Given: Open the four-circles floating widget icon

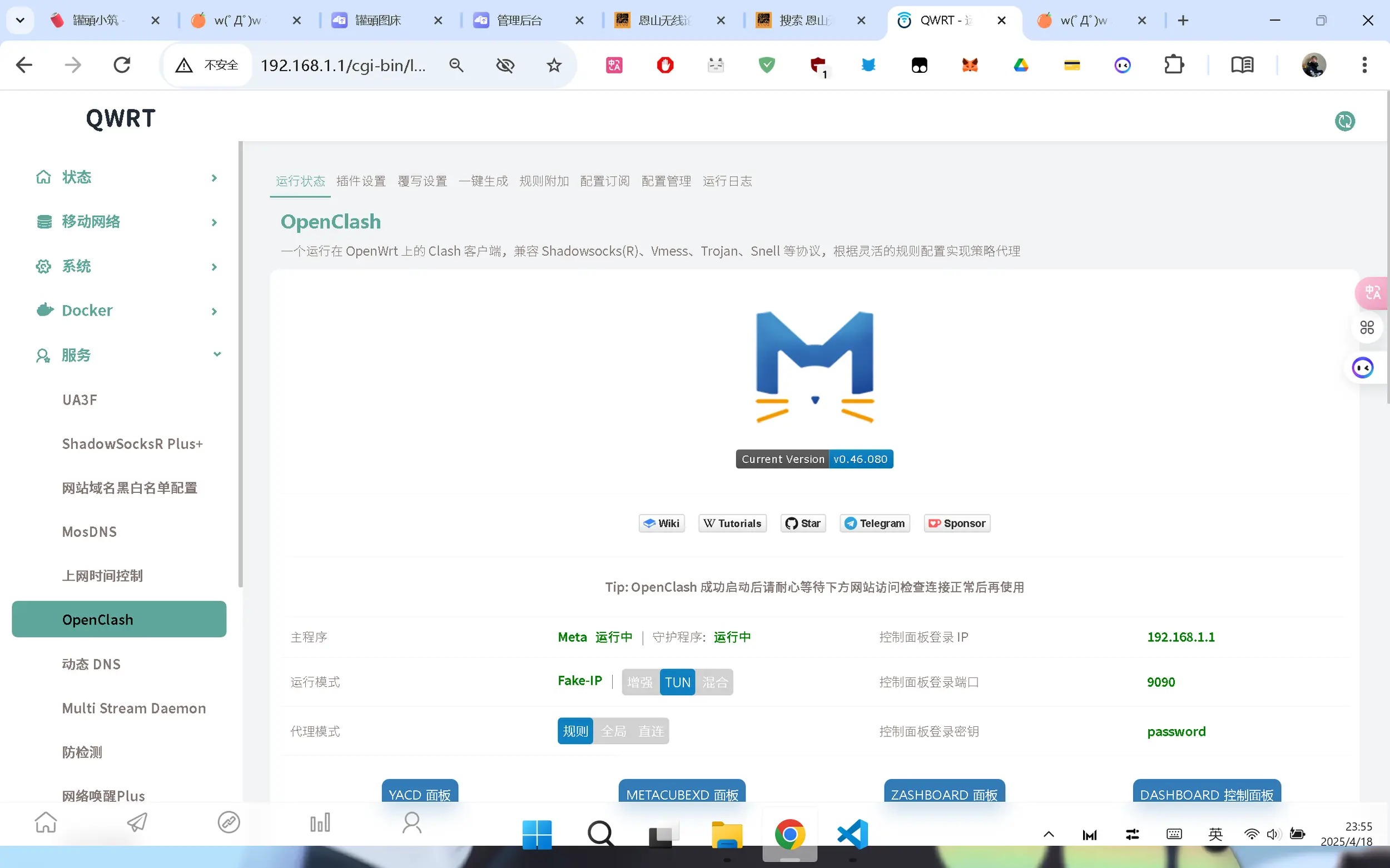Looking at the screenshot, I should (1367, 327).
